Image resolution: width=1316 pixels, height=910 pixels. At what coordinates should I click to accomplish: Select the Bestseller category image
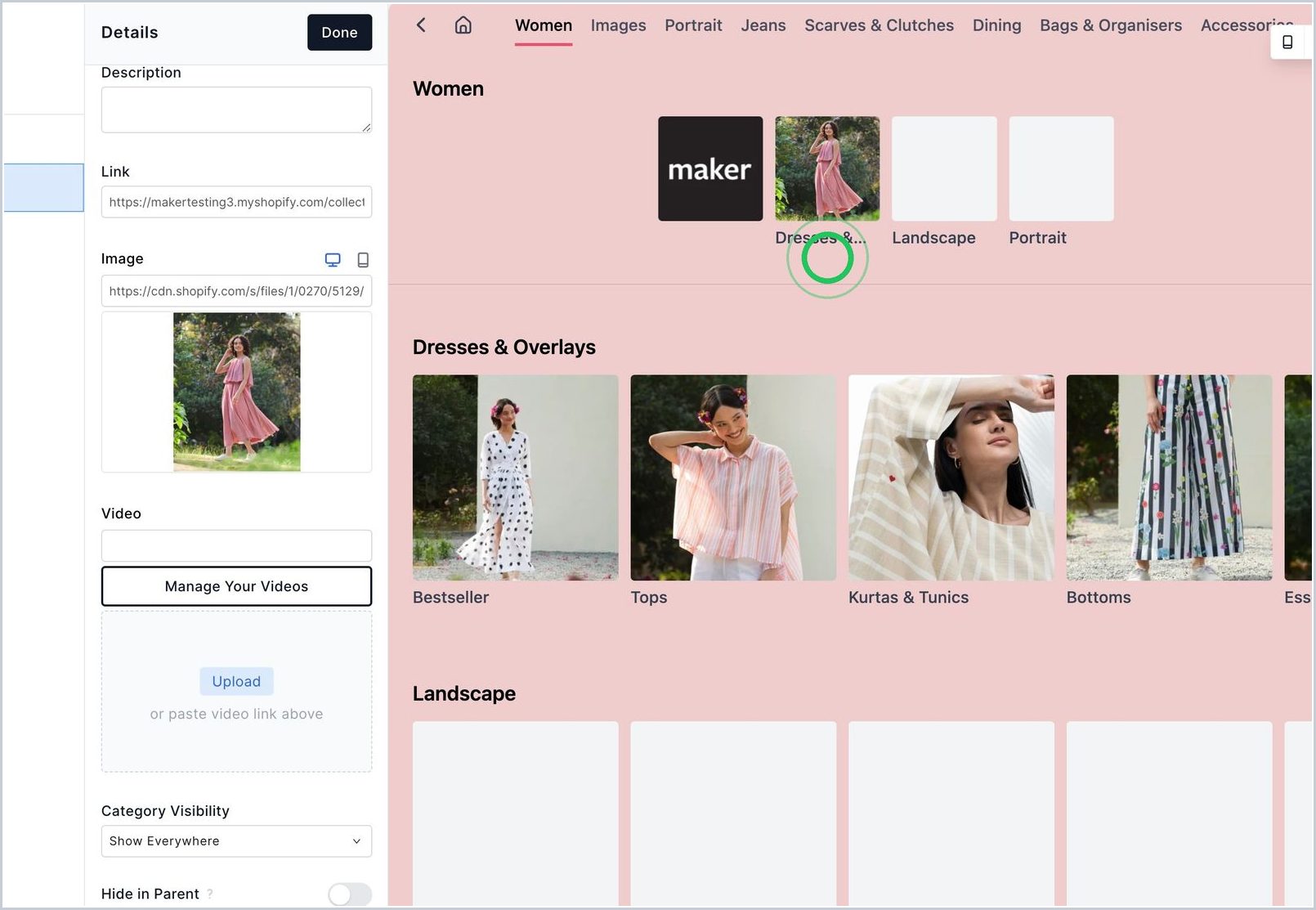click(x=516, y=477)
